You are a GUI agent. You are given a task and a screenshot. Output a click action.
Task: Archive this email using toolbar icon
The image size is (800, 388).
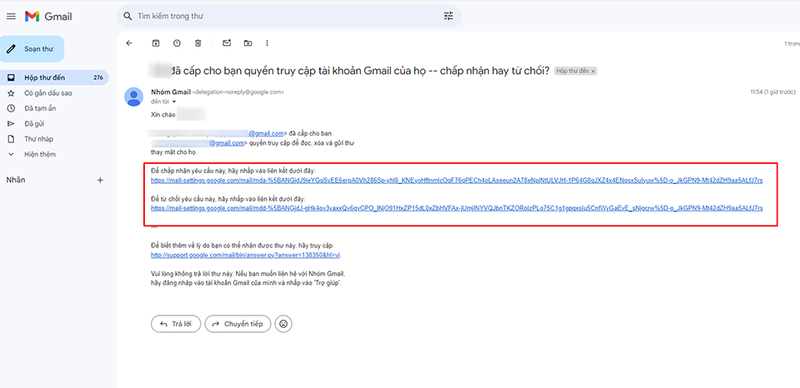(x=156, y=43)
